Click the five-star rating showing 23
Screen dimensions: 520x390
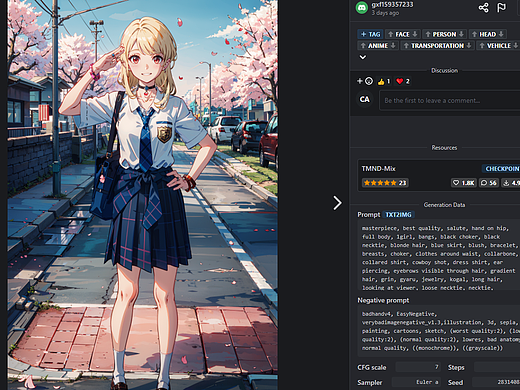[385, 183]
